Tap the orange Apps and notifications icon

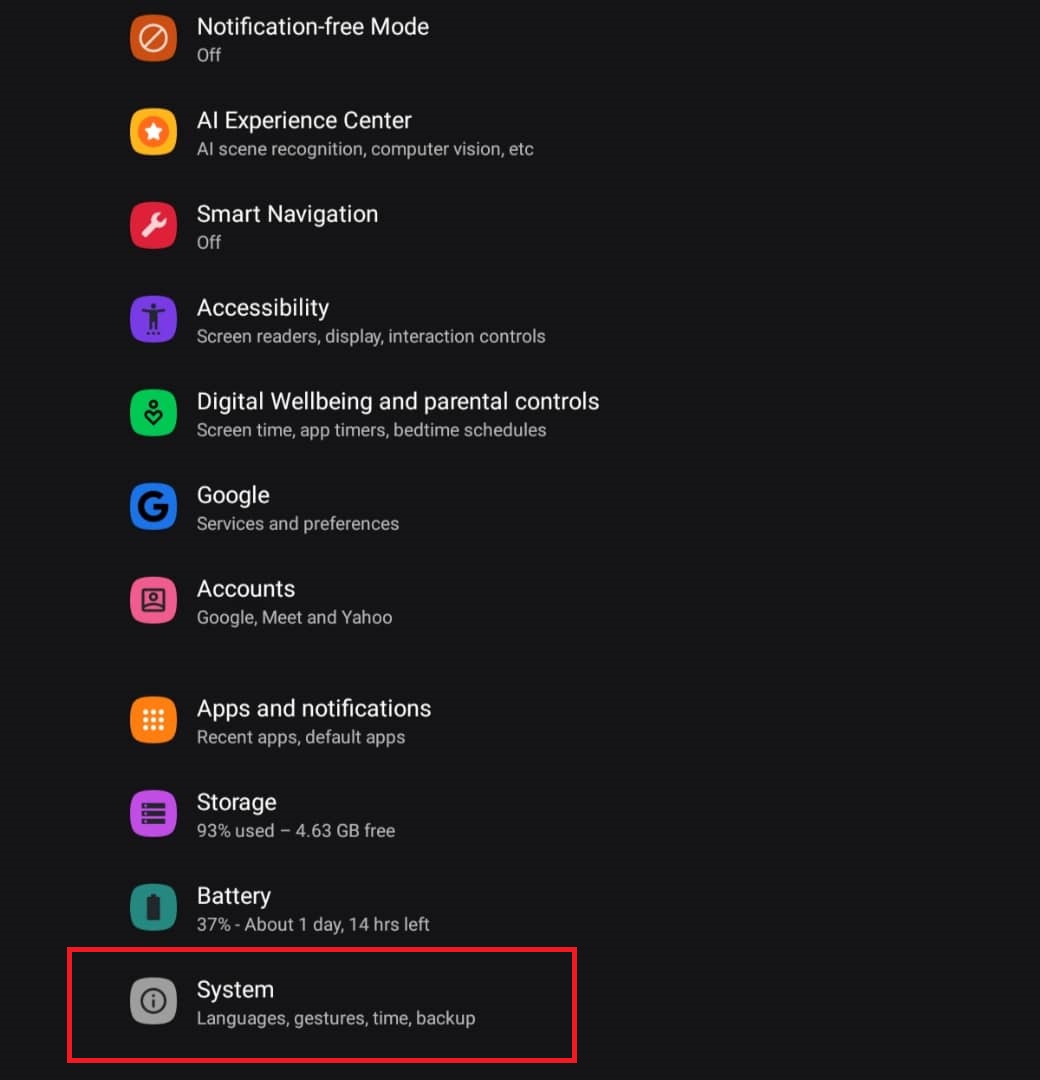click(153, 721)
